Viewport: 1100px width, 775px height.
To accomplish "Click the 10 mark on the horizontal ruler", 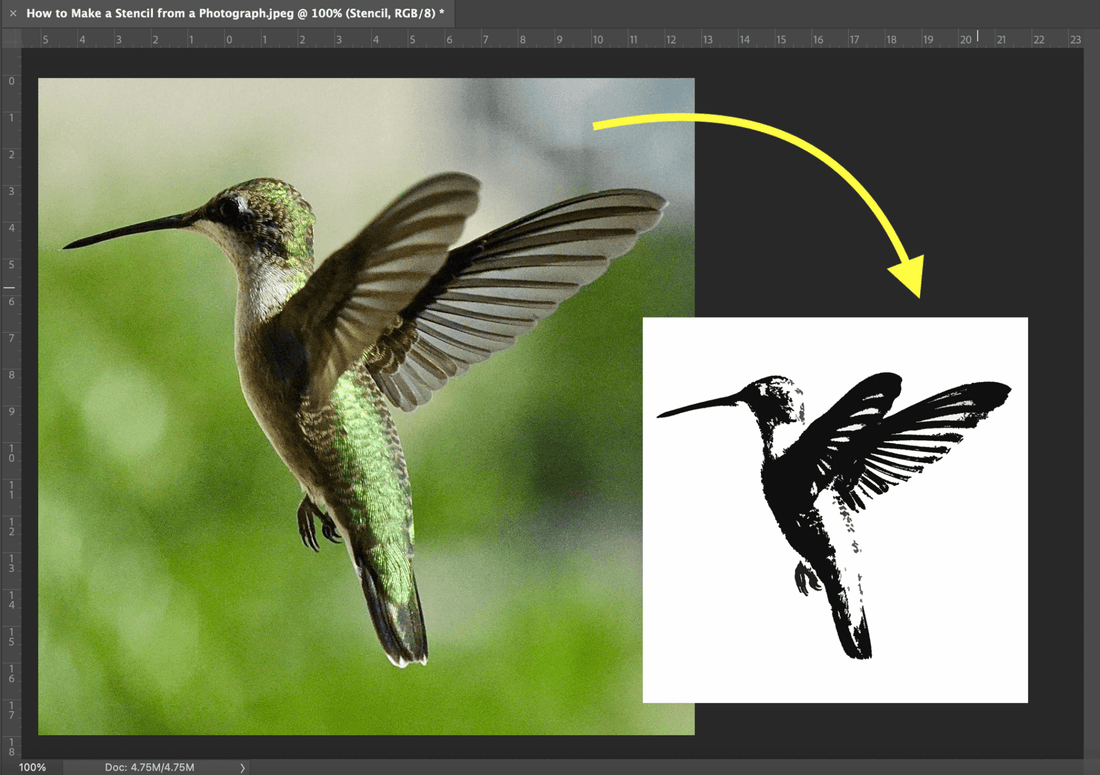I will point(598,38).
